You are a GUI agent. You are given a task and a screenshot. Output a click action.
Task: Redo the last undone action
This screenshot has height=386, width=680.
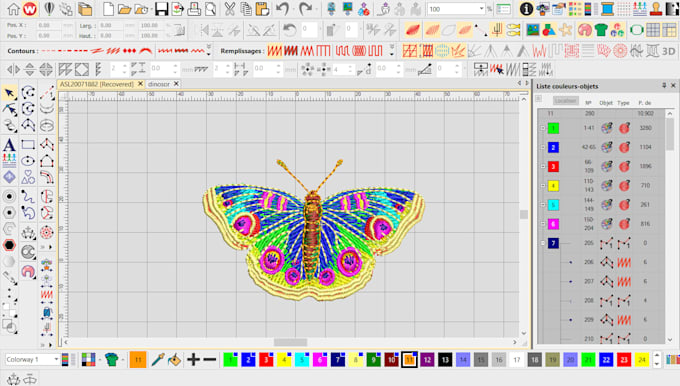point(305,9)
